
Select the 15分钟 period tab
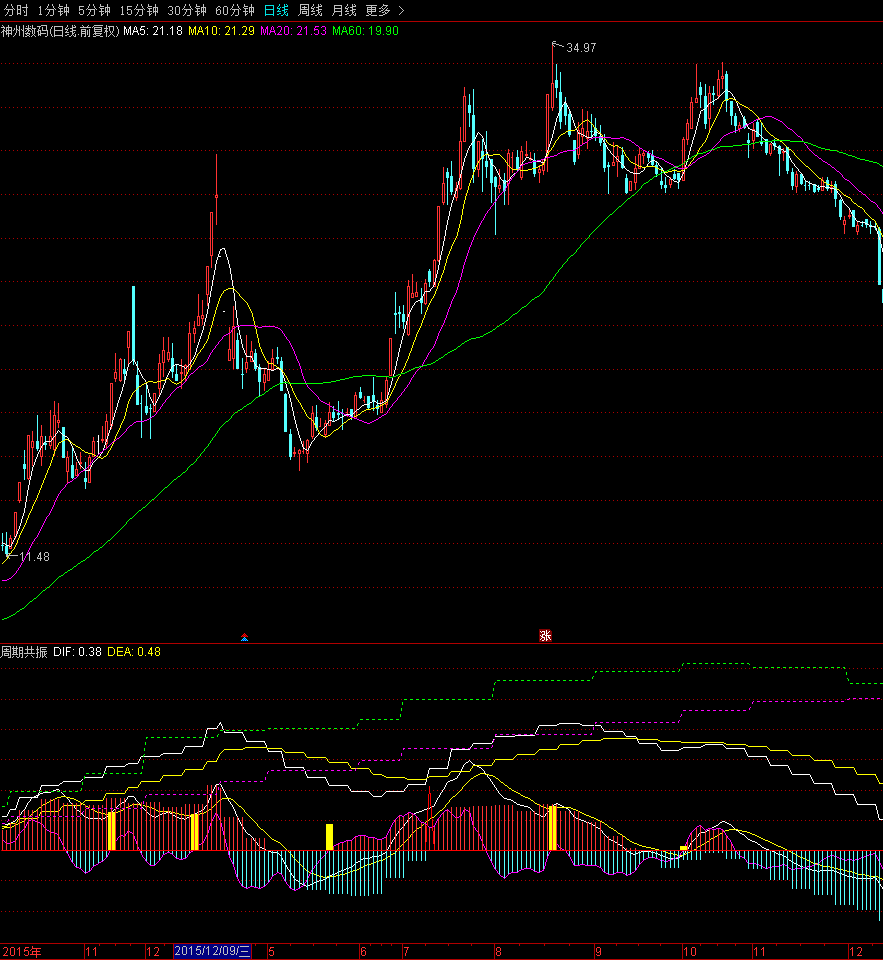pos(139,10)
